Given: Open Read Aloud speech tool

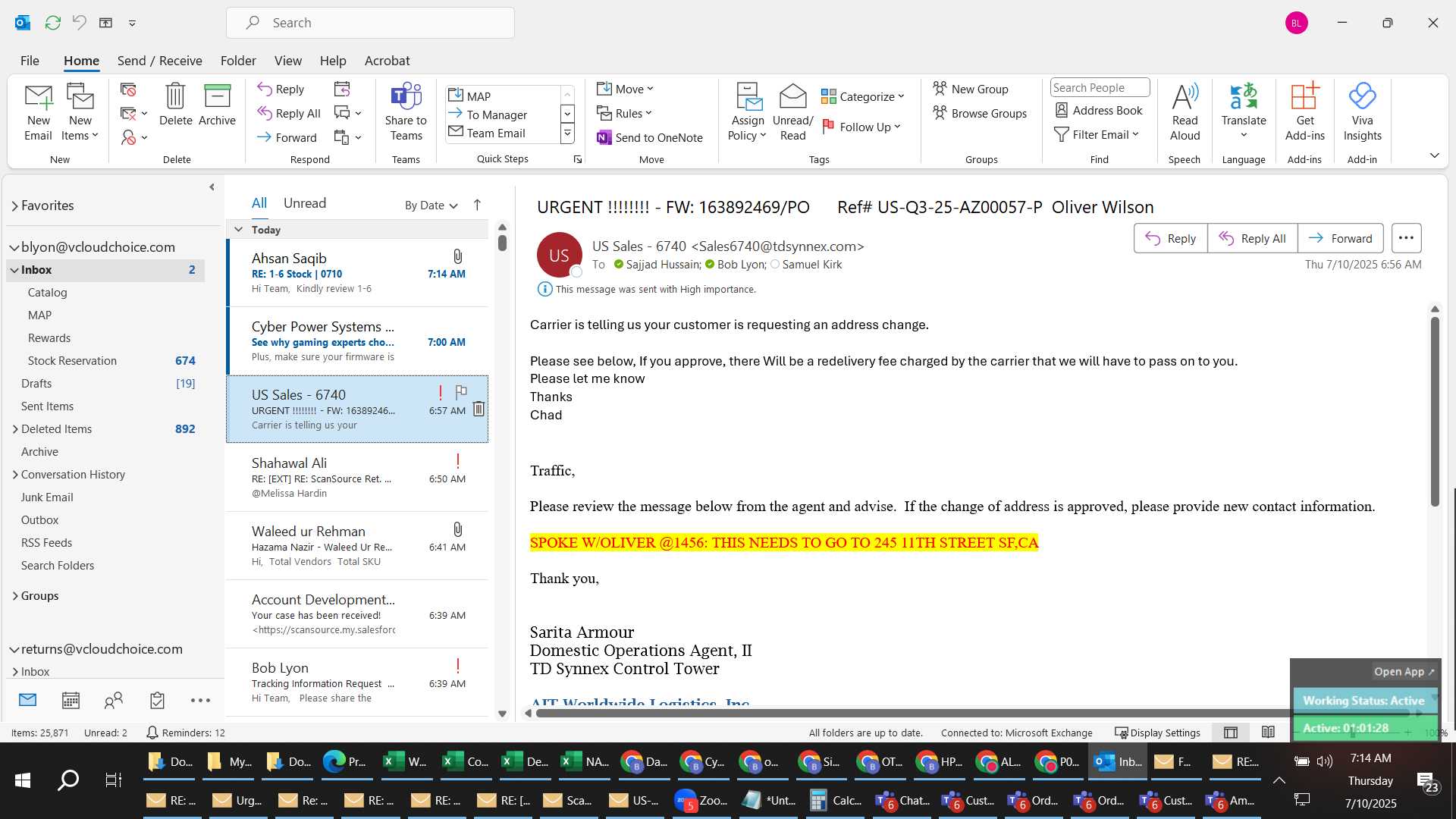Looking at the screenshot, I should pos(1185,112).
